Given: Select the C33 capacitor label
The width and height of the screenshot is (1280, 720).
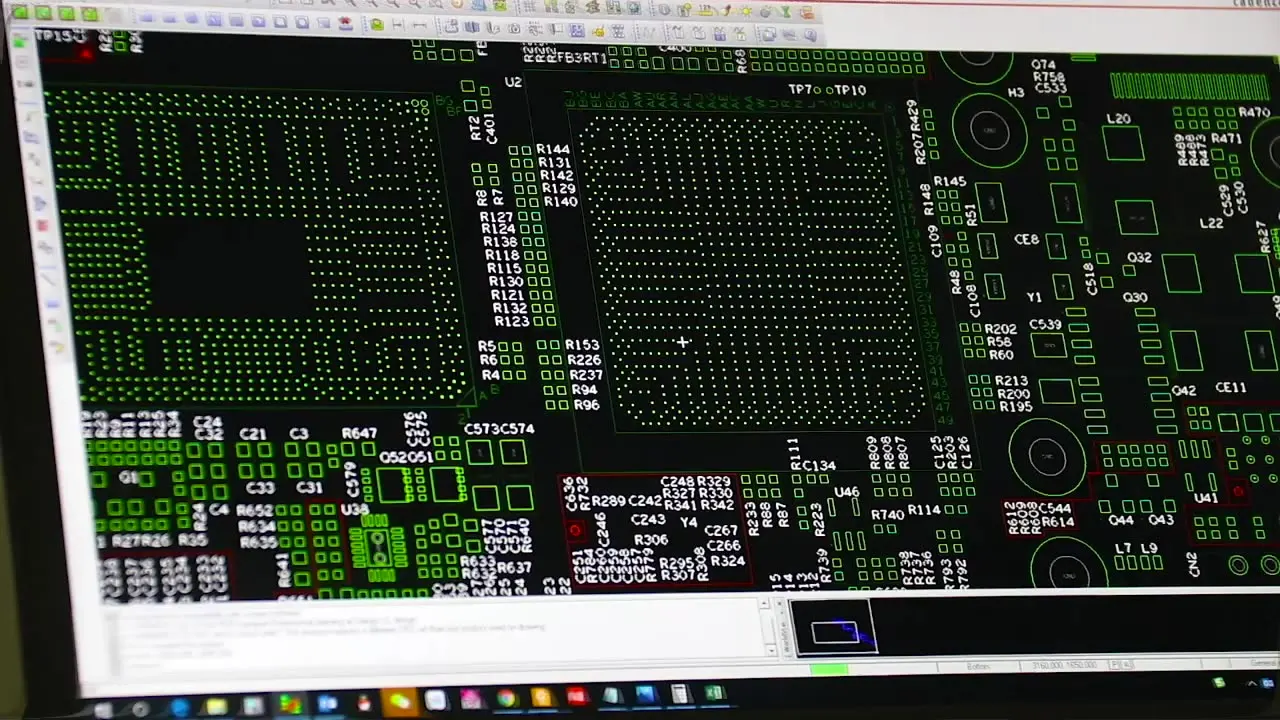Looking at the screenshot, I should coord(260,488).
